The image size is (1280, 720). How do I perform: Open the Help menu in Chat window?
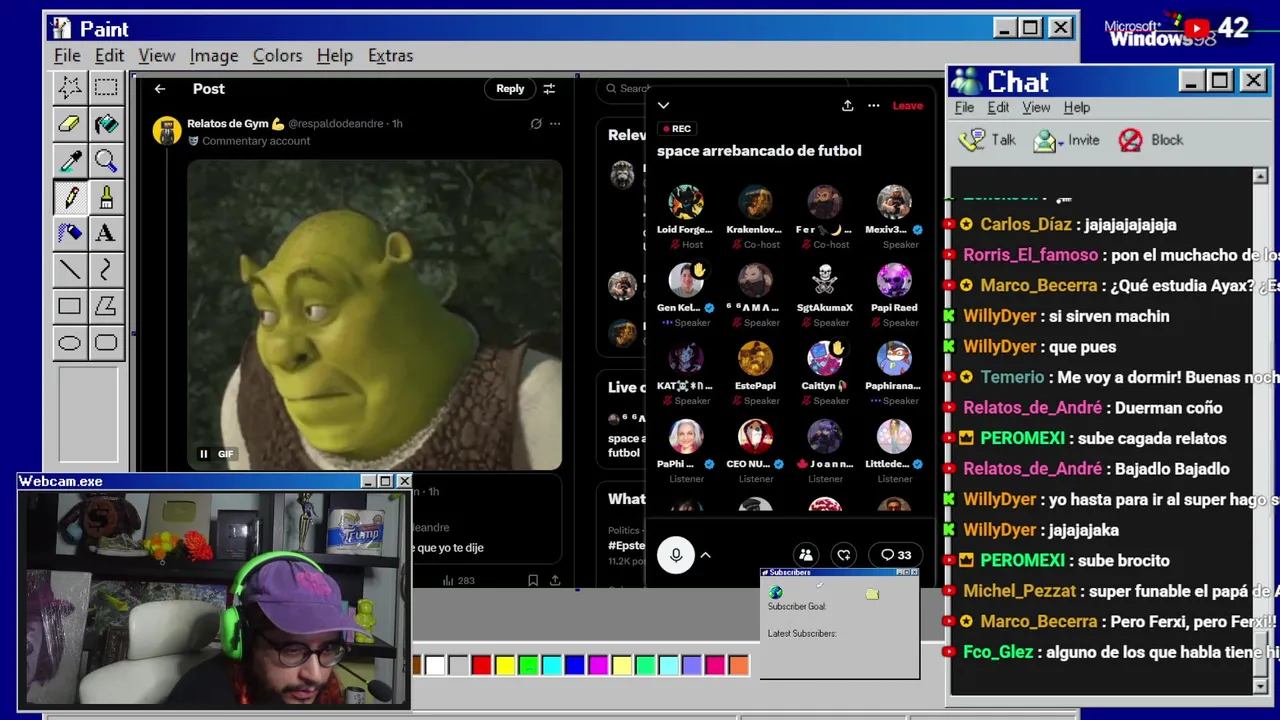click(1076, 107)
